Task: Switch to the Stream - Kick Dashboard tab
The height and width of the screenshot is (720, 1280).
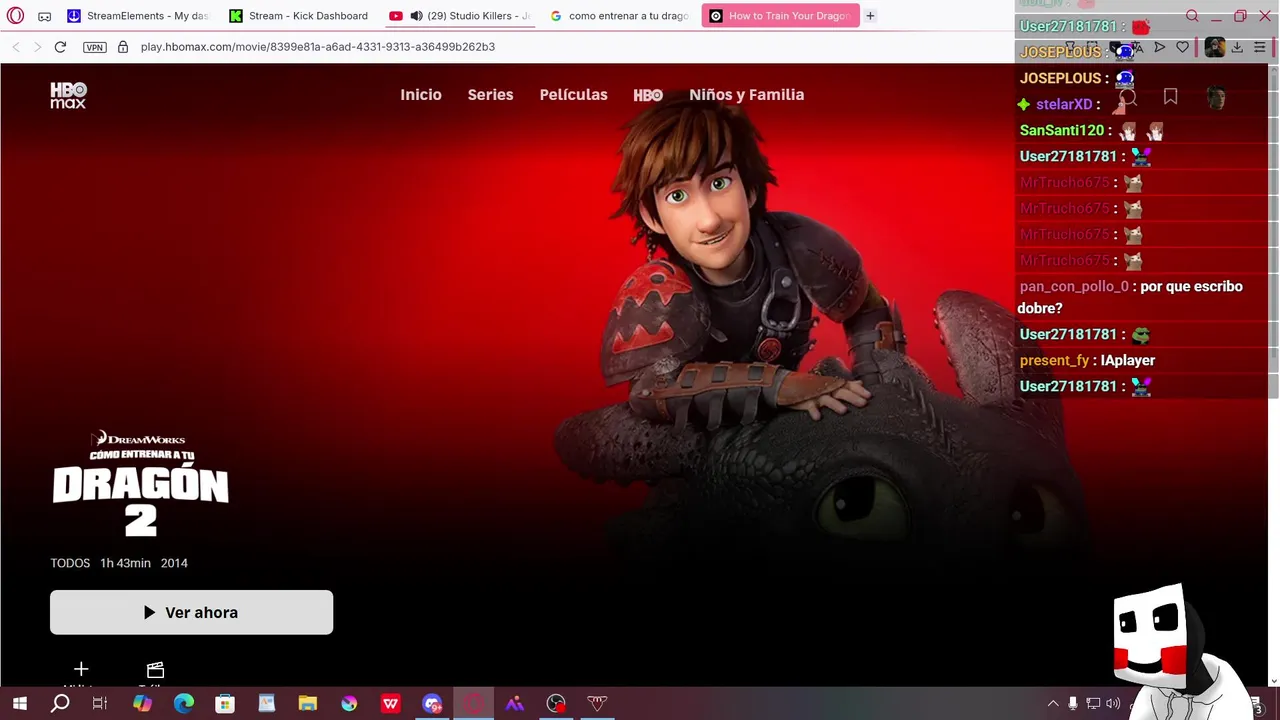Action: tap(299, 16)
